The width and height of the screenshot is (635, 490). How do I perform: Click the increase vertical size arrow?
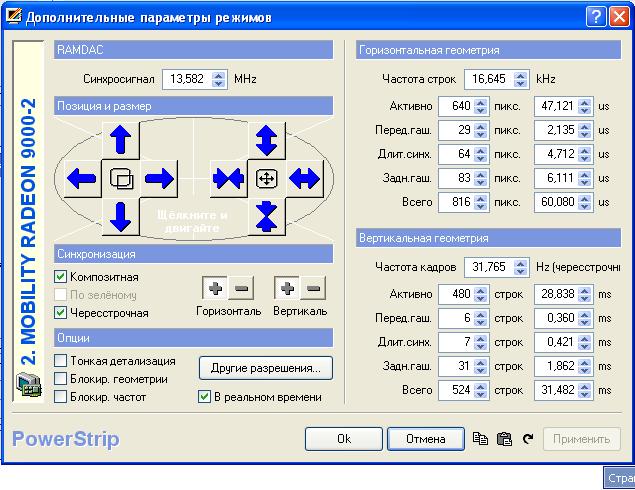[x=266, y=139]
